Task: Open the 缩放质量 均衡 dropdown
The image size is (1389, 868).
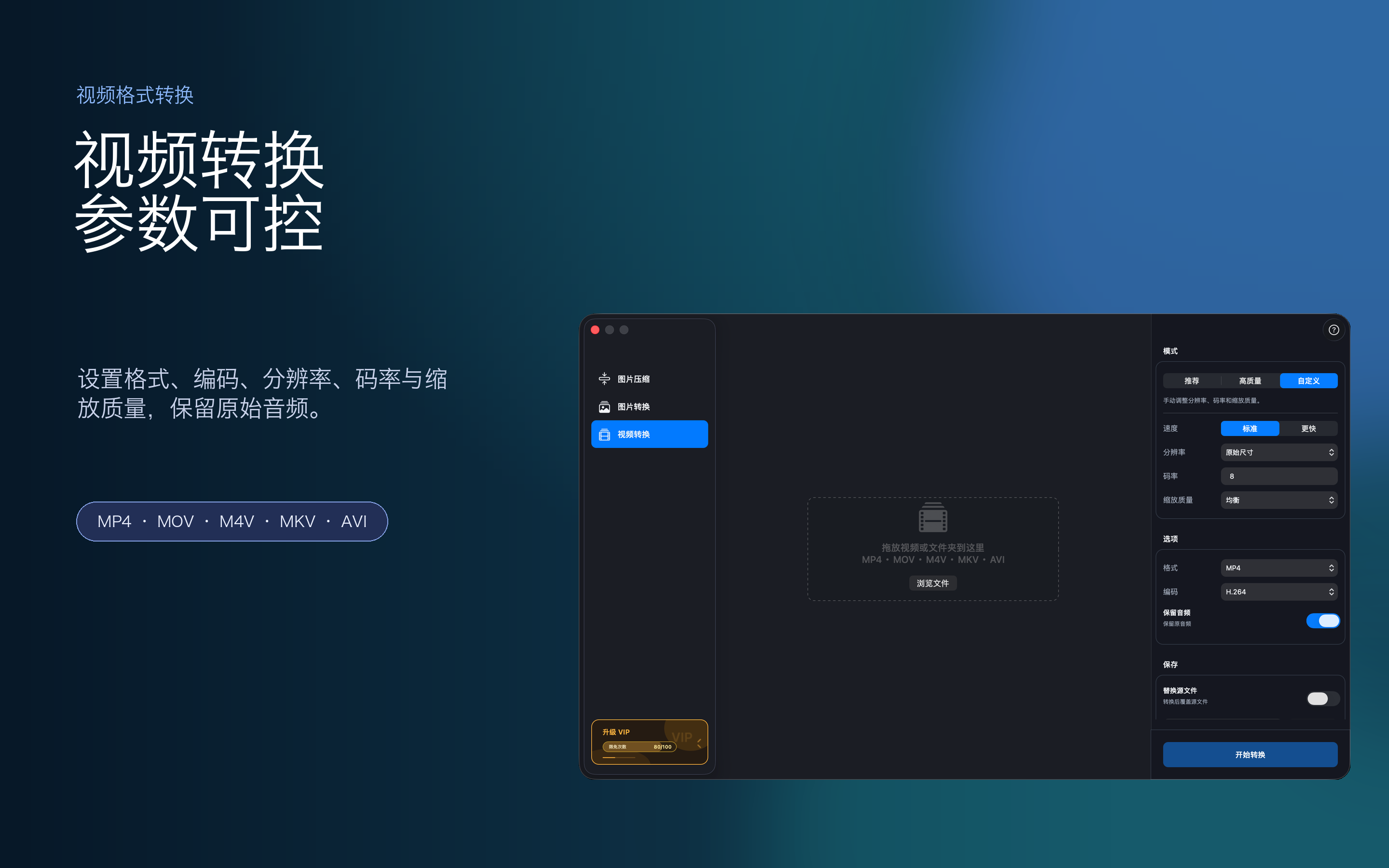Action: [1279, 500]
